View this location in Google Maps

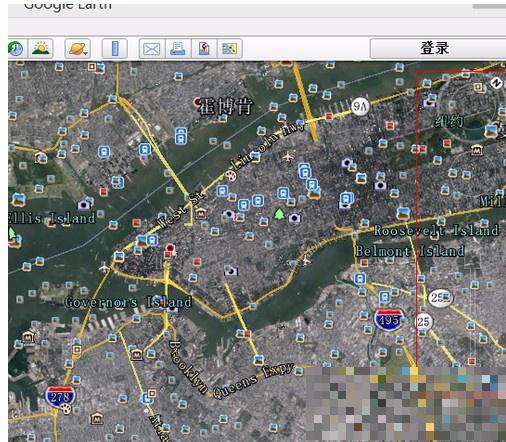click(230, 49)
